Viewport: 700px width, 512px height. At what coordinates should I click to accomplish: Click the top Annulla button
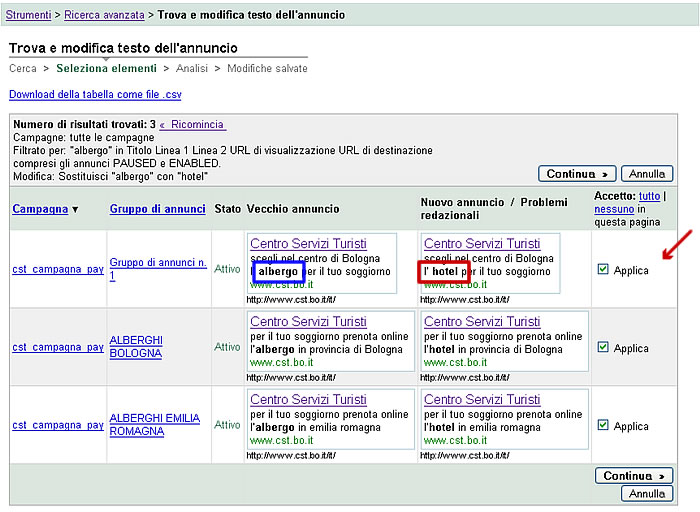647,174
